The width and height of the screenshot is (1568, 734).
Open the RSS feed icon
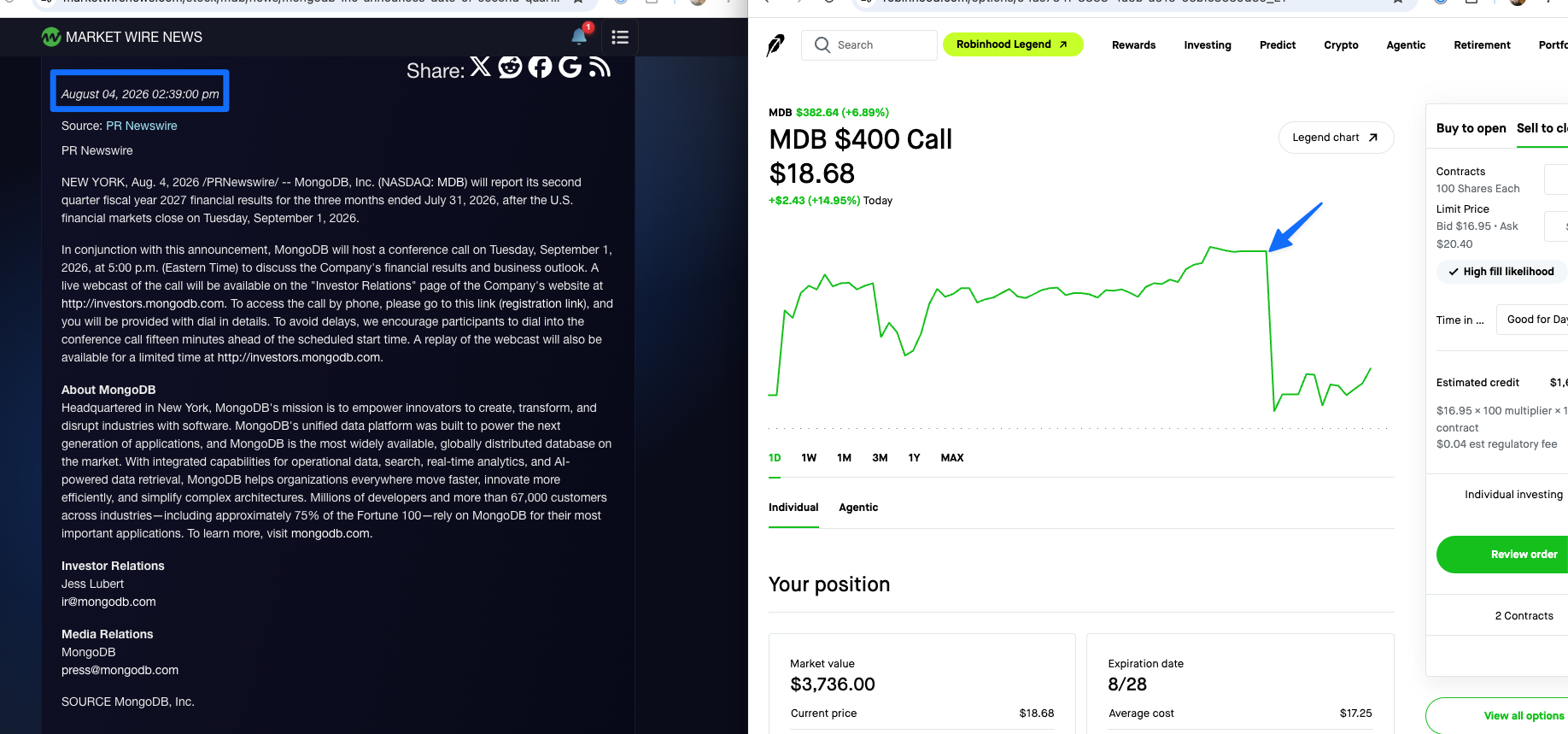600,67
